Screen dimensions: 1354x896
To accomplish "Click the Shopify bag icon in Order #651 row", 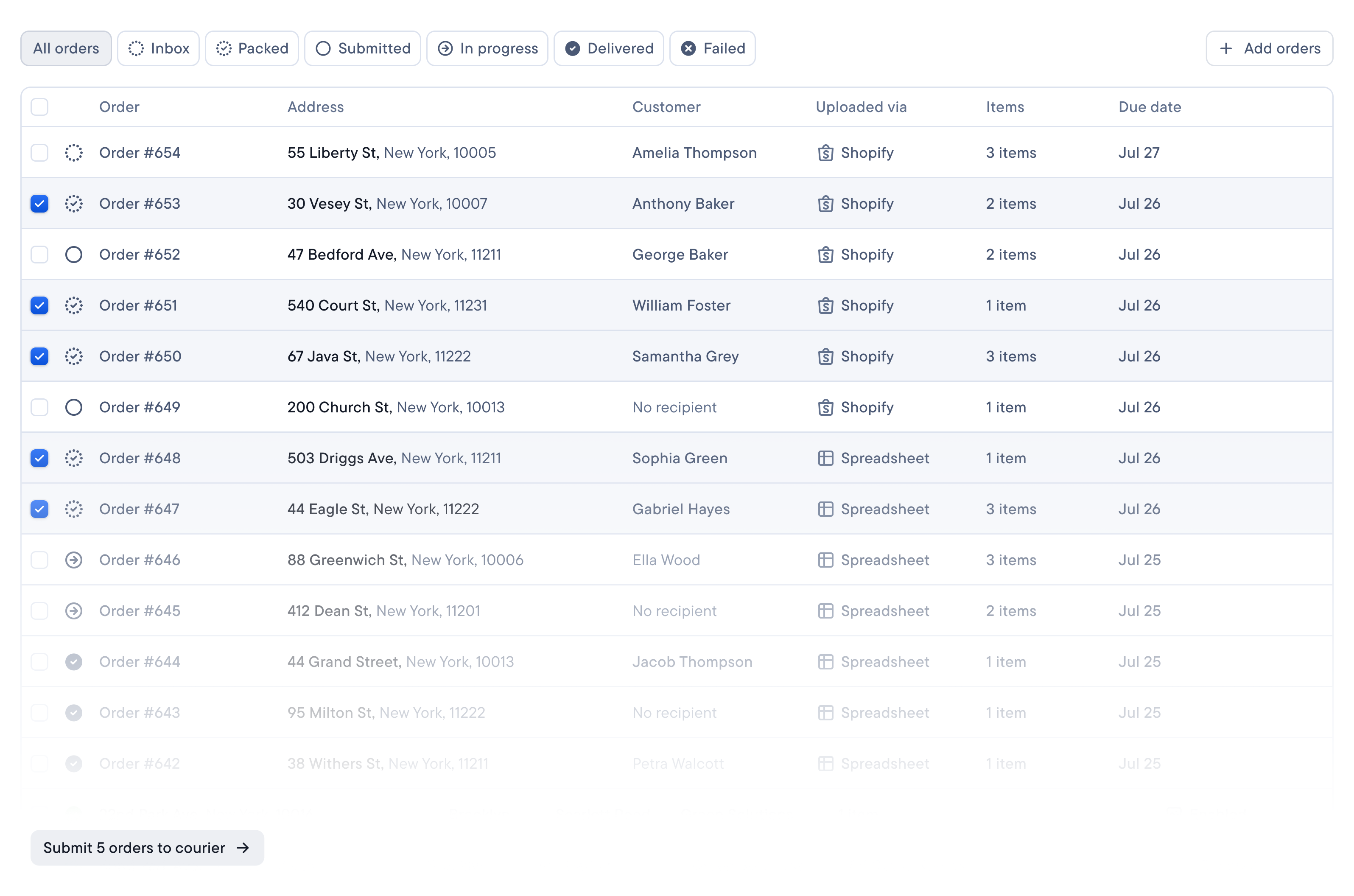I will point(825,305).
